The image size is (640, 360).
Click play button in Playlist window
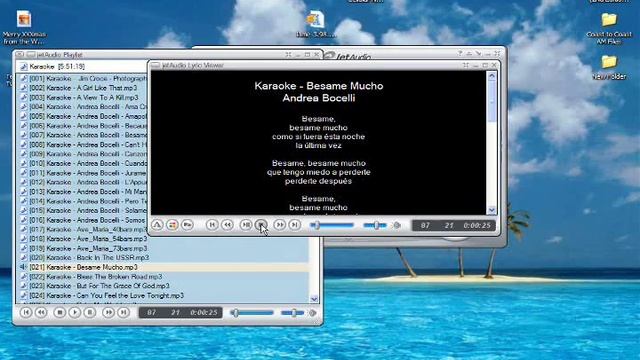[x=75, y=312]
